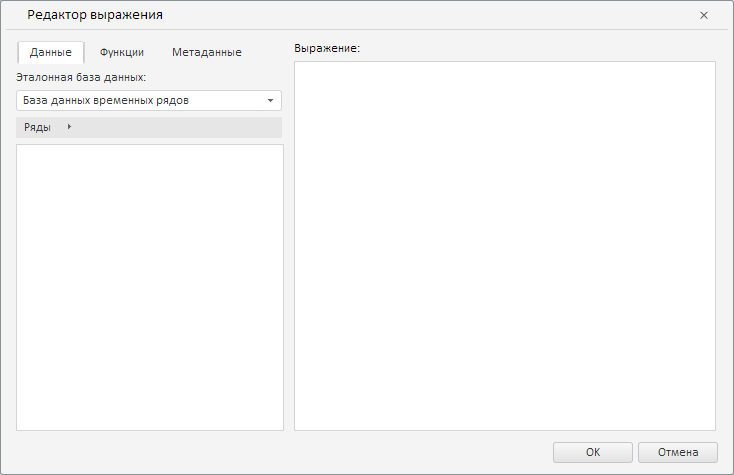Image resolution: width=734 pixels, height=475 pixels.
Task: Click the 'Эталонная база данных:' label
Action: pos(82,76)
